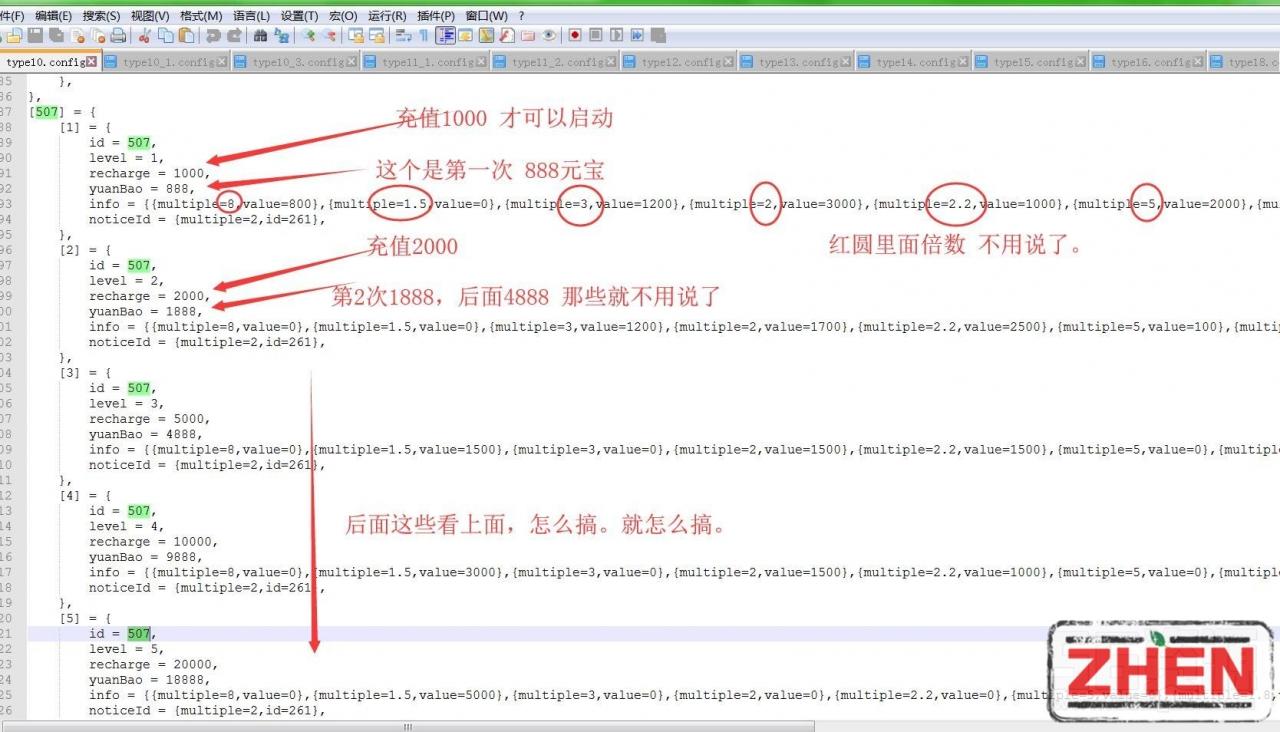Print the document with the printer icon
The height and width of the screenshot is (732, 1280).
pos(118,35)
